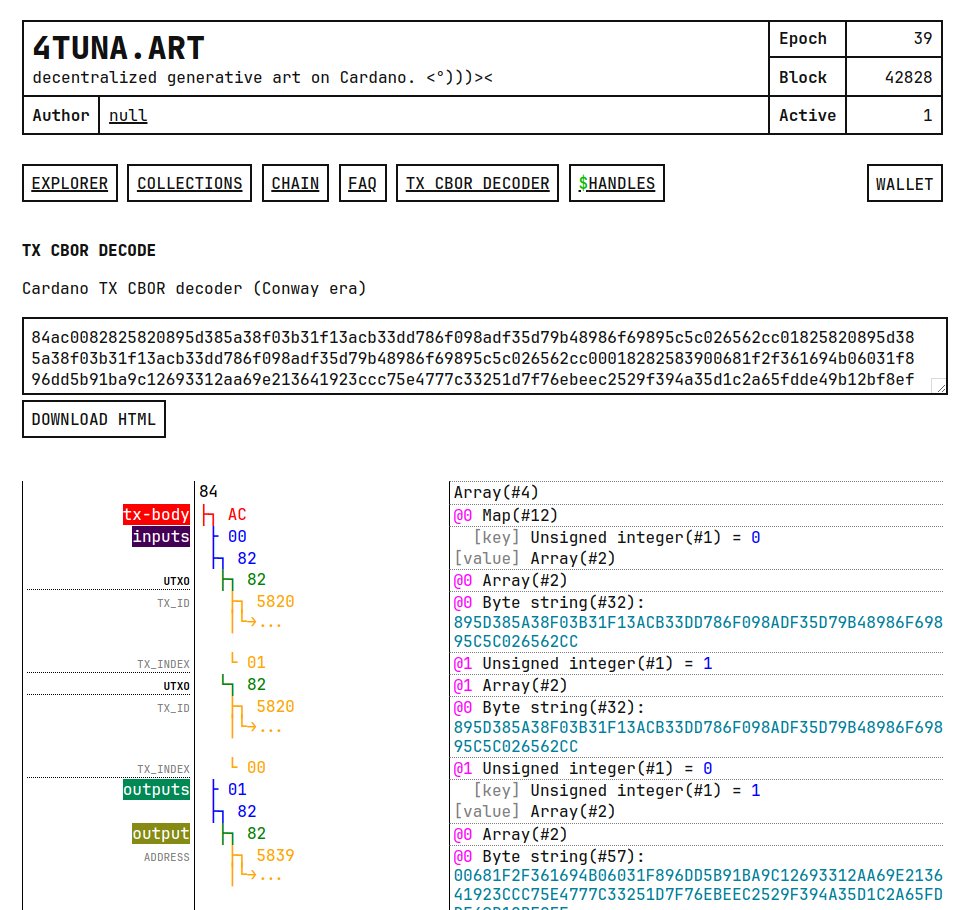Grab the textarea resize handle corner

pos(939,386)
